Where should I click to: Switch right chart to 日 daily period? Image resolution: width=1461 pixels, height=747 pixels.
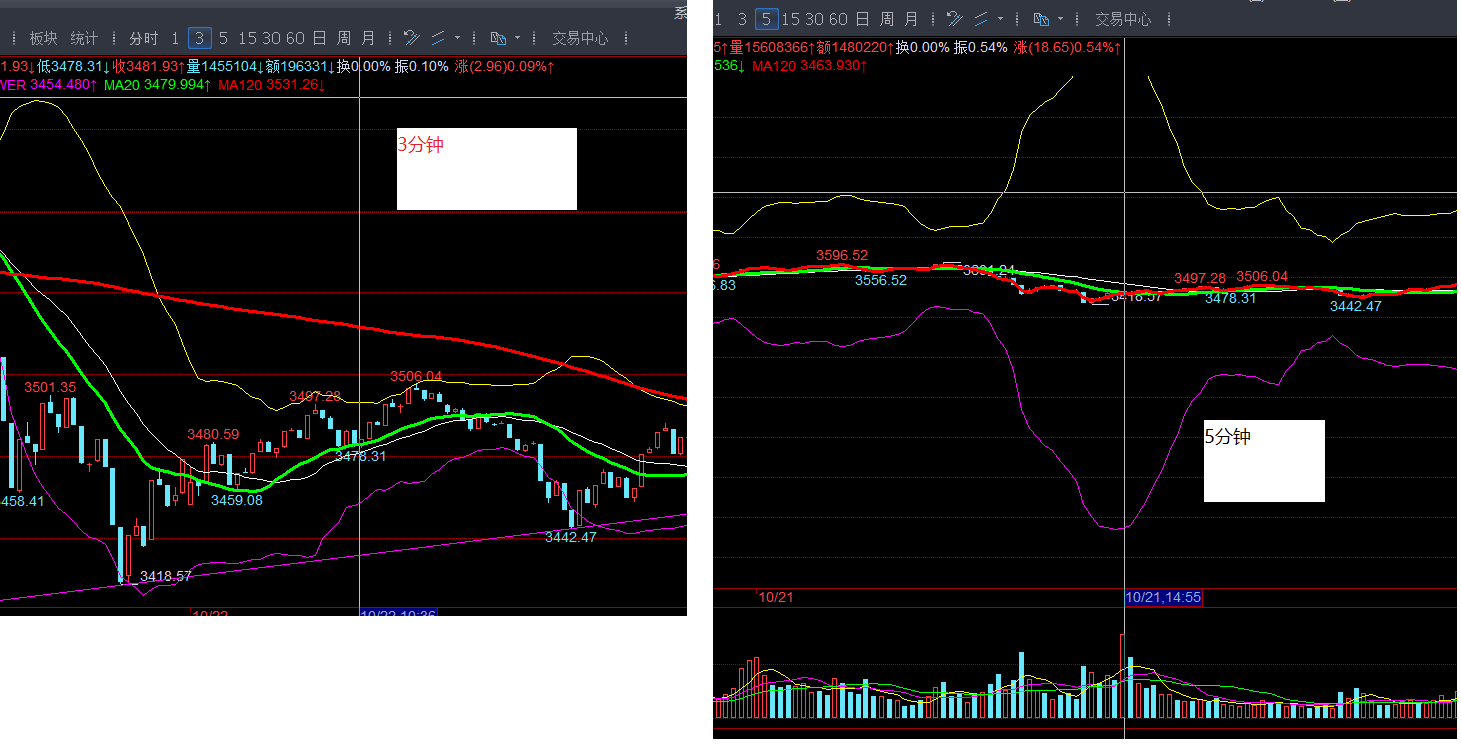coord(862,19)
